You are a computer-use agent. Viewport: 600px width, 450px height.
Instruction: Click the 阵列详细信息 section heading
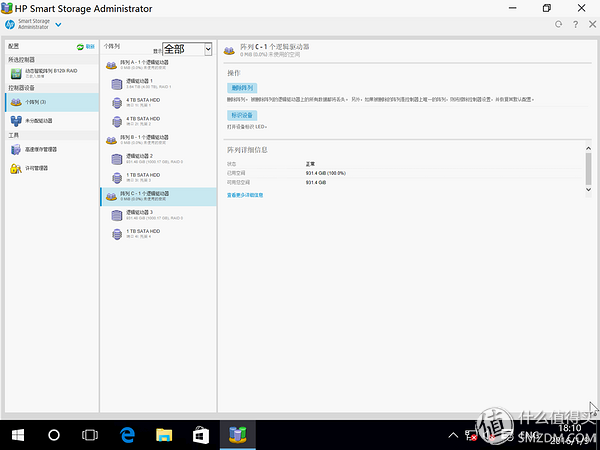[247, 150]
